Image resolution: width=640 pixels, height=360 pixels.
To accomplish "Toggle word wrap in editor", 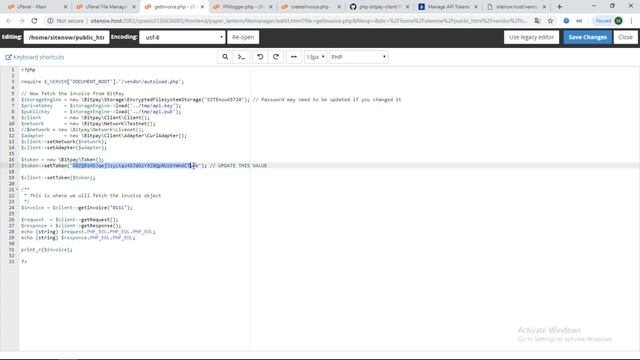I will (x=294, y=57).
